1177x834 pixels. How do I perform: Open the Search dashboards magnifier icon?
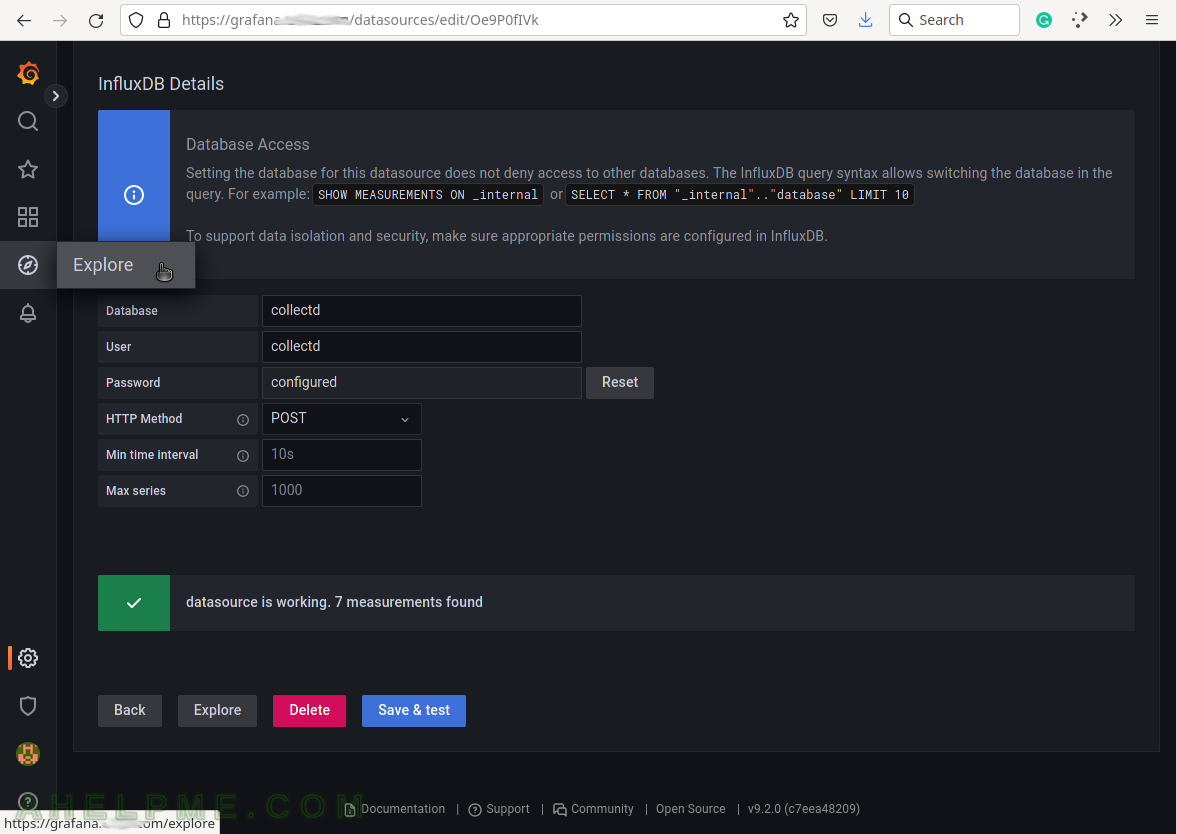click(x=28, y=121)
